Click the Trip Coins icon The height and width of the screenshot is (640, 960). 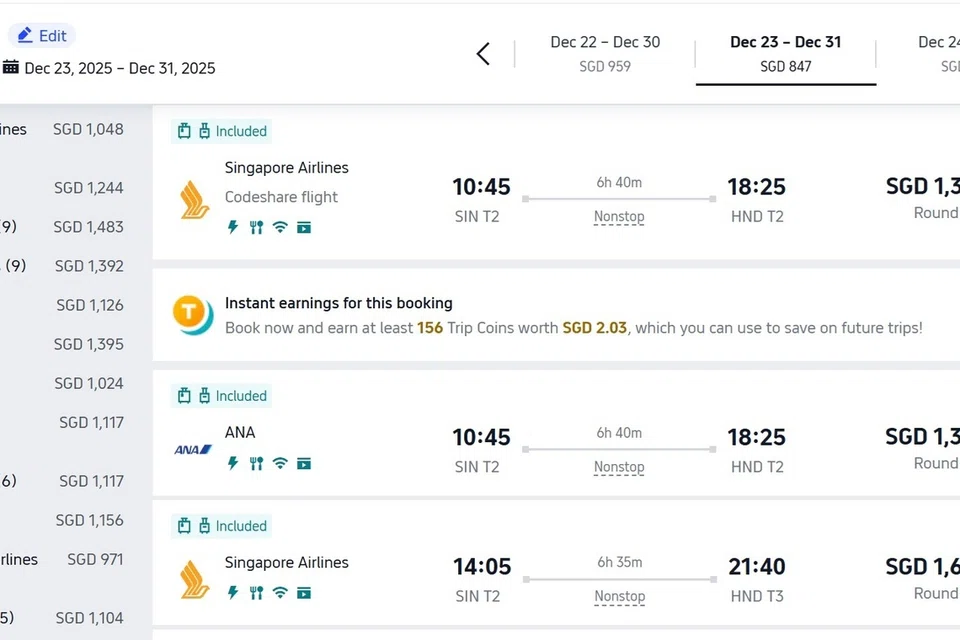[192, 314]
